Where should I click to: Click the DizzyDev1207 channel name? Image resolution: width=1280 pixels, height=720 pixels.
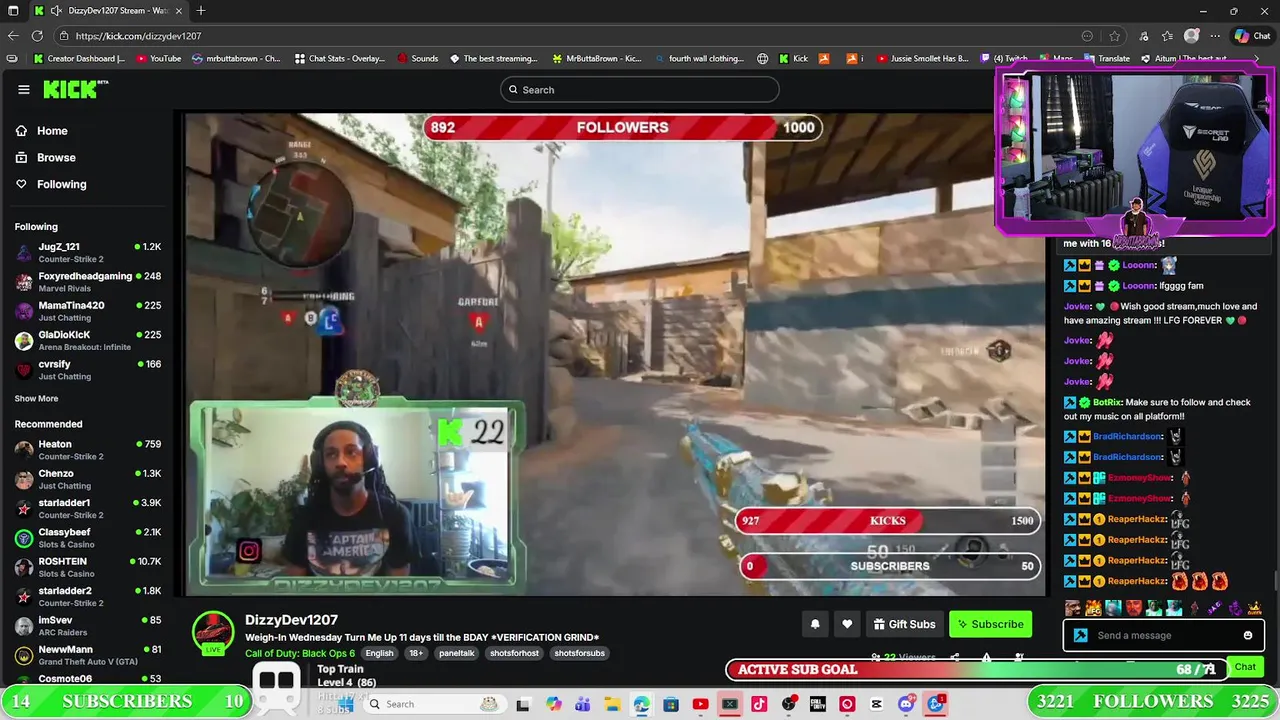tap(291, 620)
